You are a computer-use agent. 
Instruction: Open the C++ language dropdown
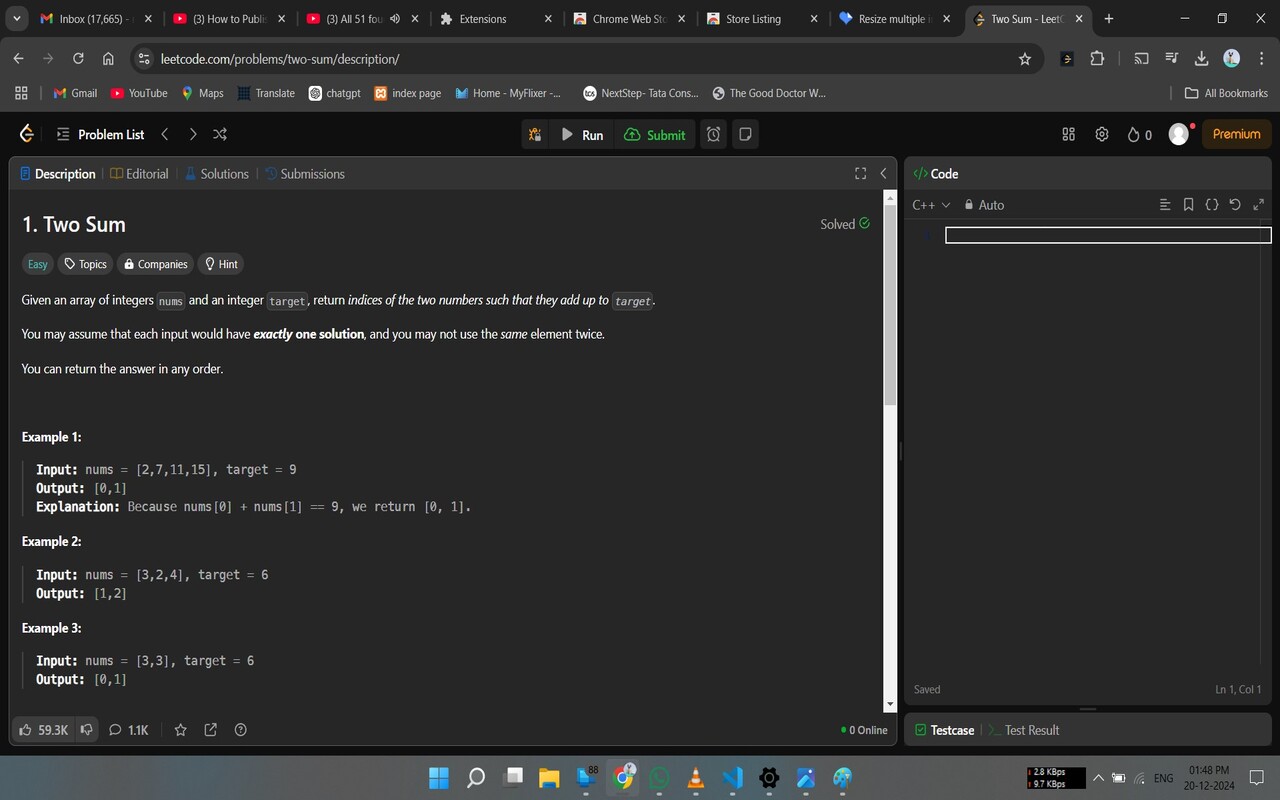(x=930, y=204)
